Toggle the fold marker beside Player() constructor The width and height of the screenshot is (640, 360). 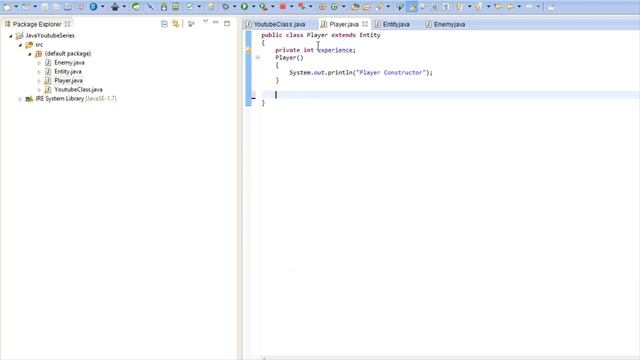[258, 58]
